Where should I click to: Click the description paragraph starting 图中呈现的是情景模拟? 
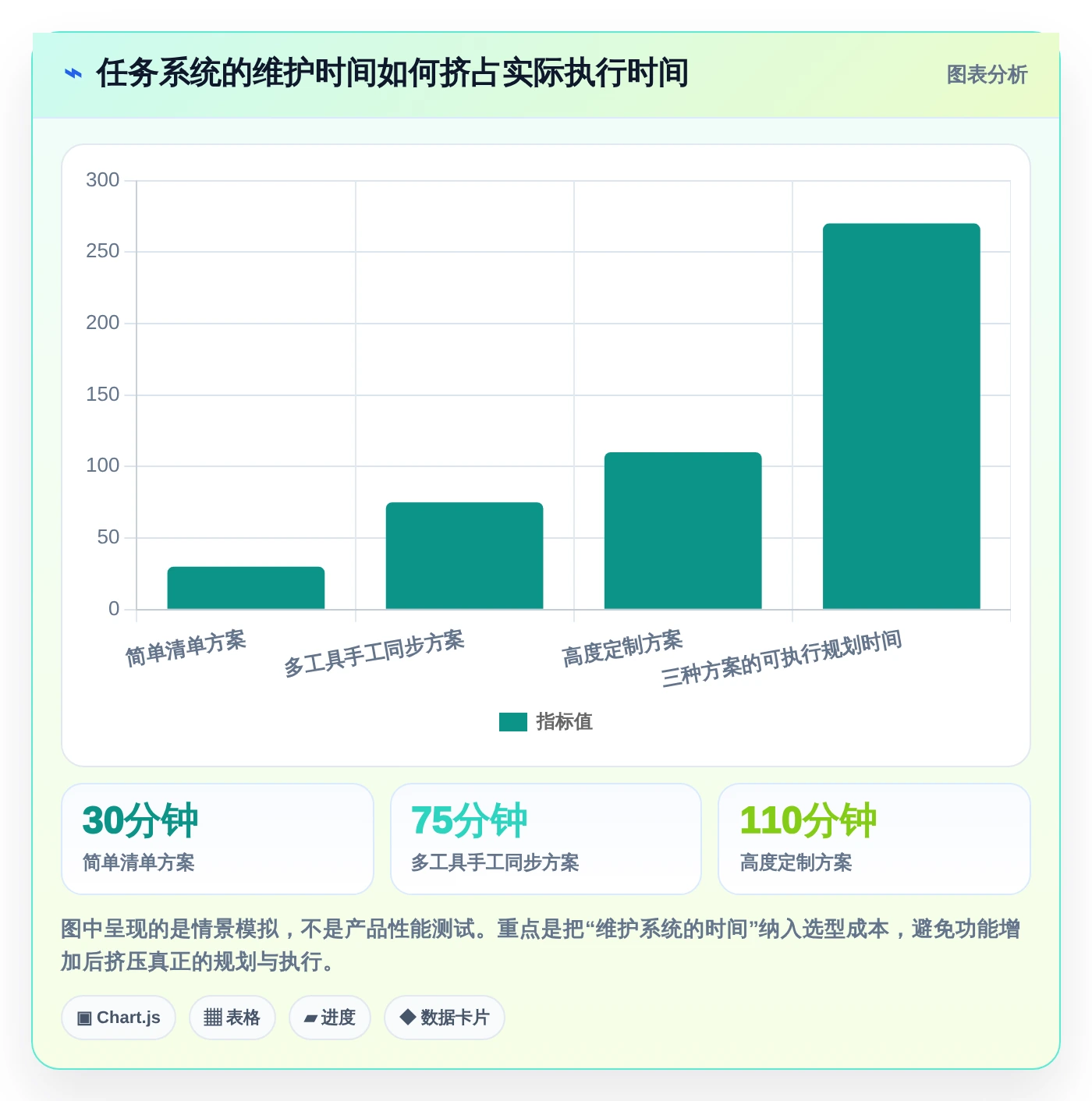point(541,945)
